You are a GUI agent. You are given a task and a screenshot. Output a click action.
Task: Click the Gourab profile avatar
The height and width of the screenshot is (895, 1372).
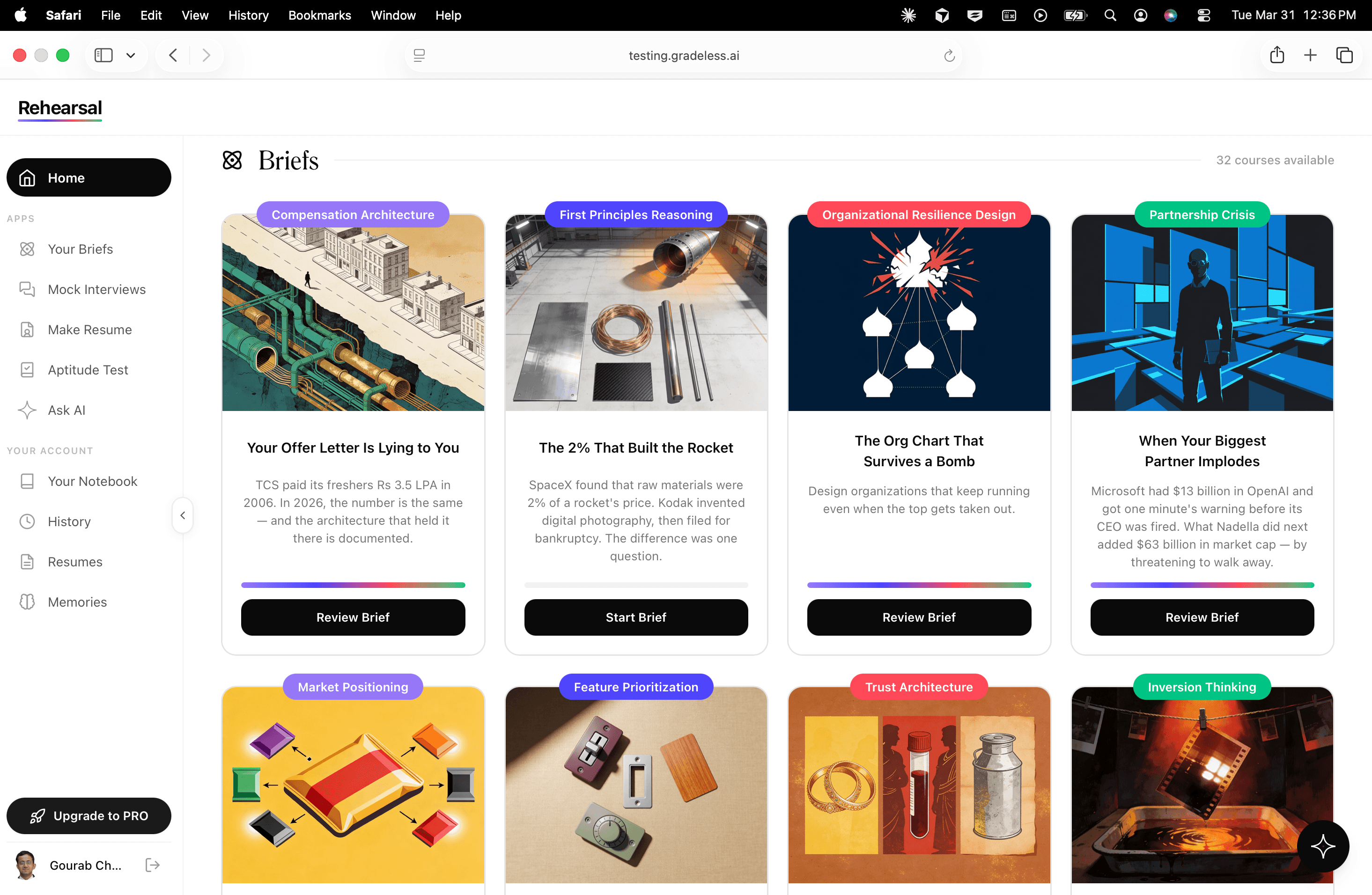tap(25, 865)
